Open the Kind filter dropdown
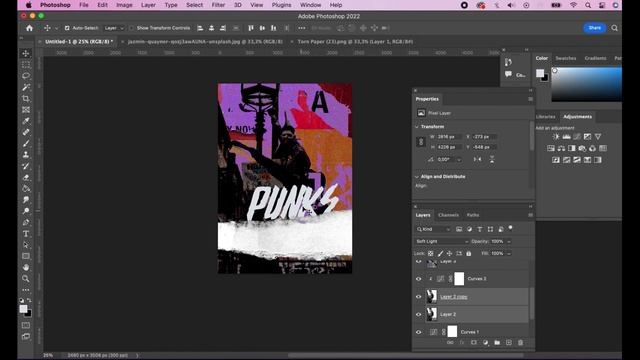 click(x=433, y=229)
